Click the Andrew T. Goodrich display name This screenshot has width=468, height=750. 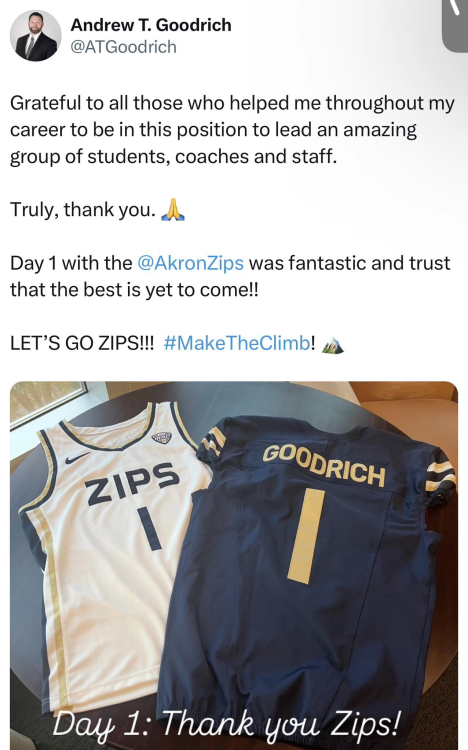[x=151, y=25]
